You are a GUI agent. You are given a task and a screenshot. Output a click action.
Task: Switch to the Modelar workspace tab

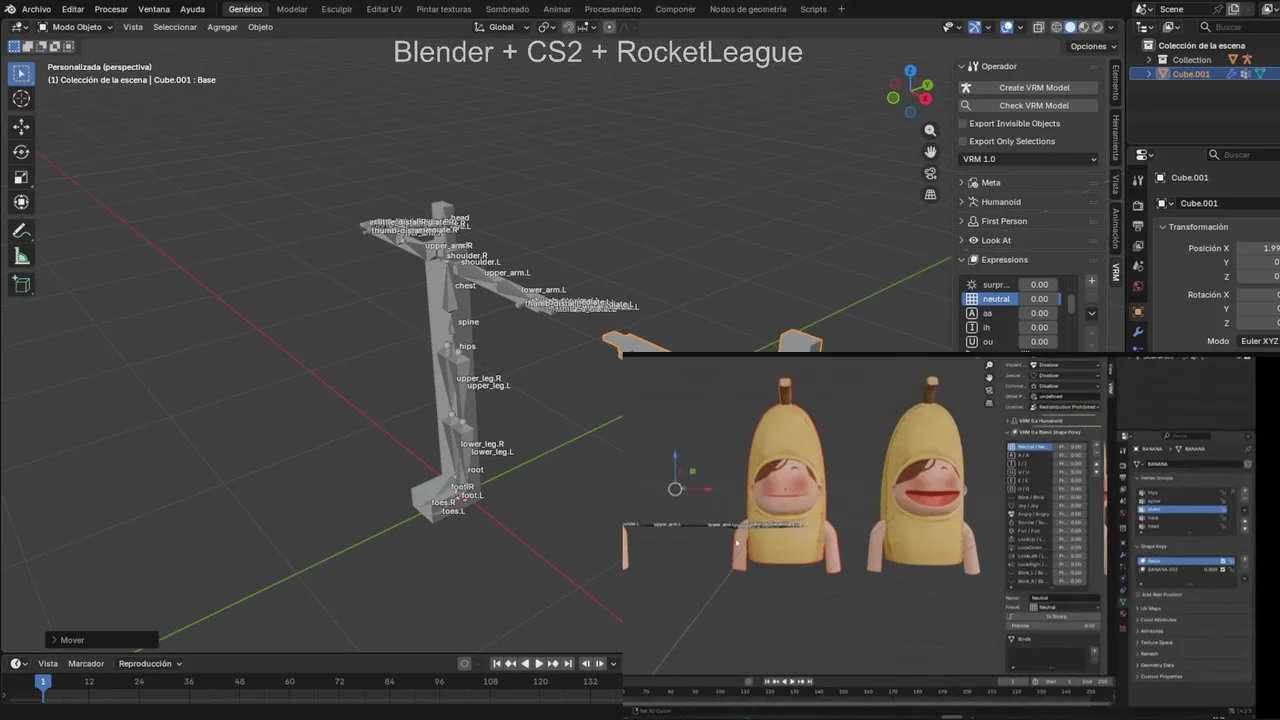(x=292, y=9)
